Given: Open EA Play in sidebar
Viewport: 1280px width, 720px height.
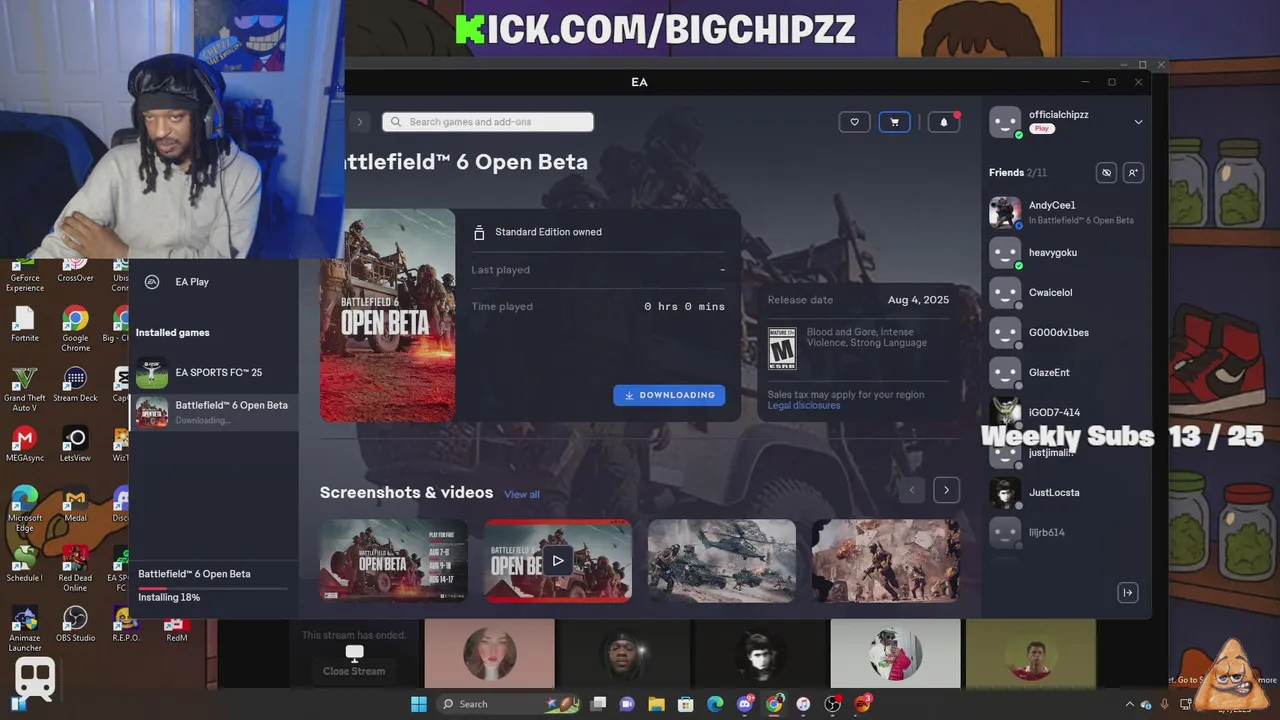Looking at the screenshot, I should tap(192, 282).
